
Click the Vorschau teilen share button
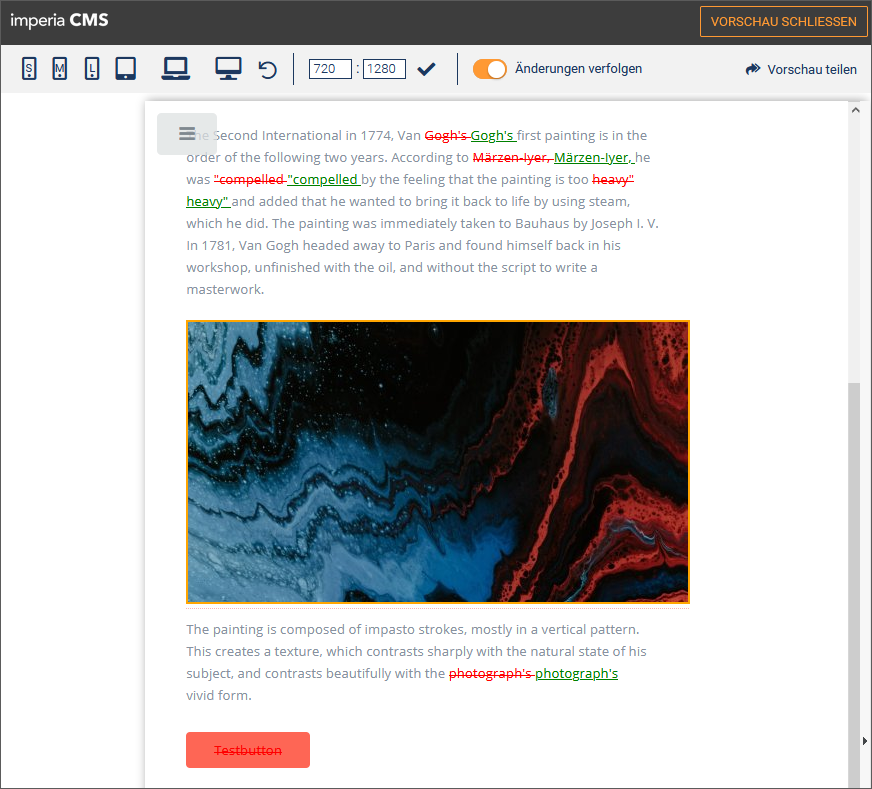[x=801, y=70]
